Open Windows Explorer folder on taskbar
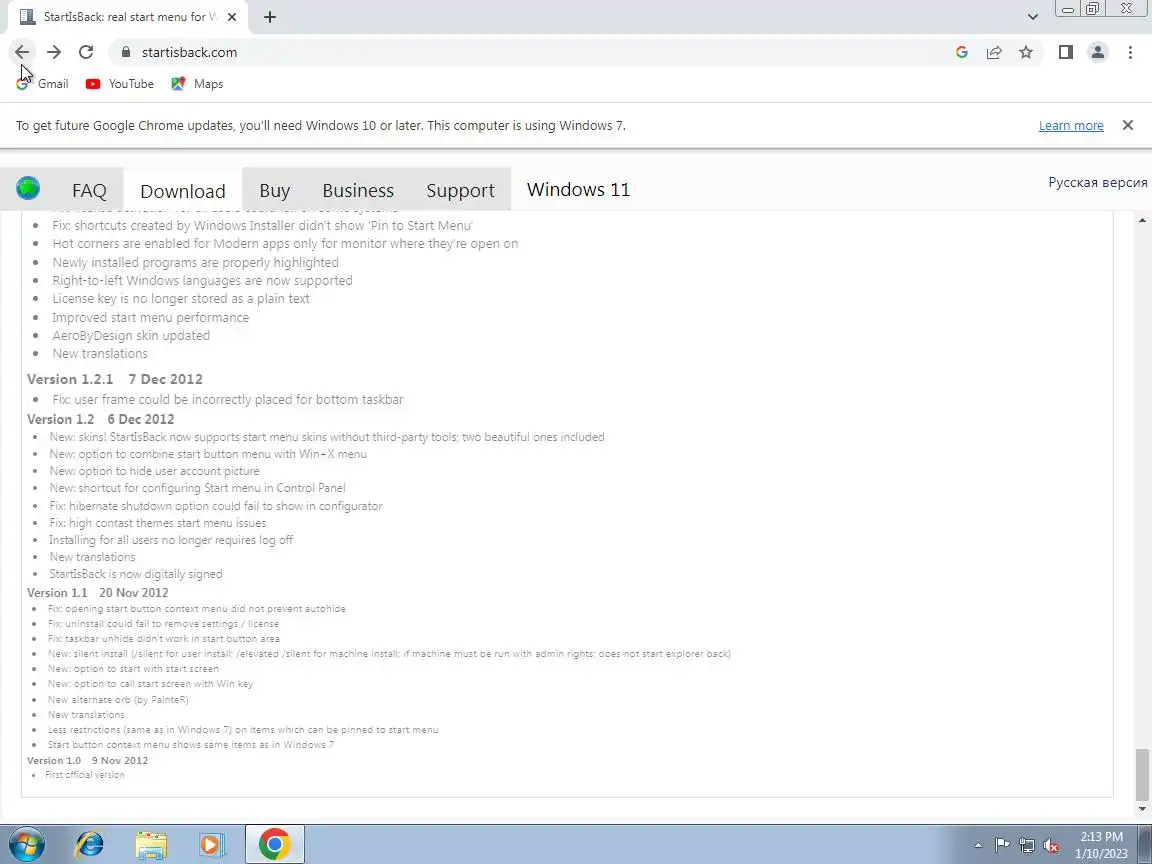The image size is (1152, 864). [151, 844]
